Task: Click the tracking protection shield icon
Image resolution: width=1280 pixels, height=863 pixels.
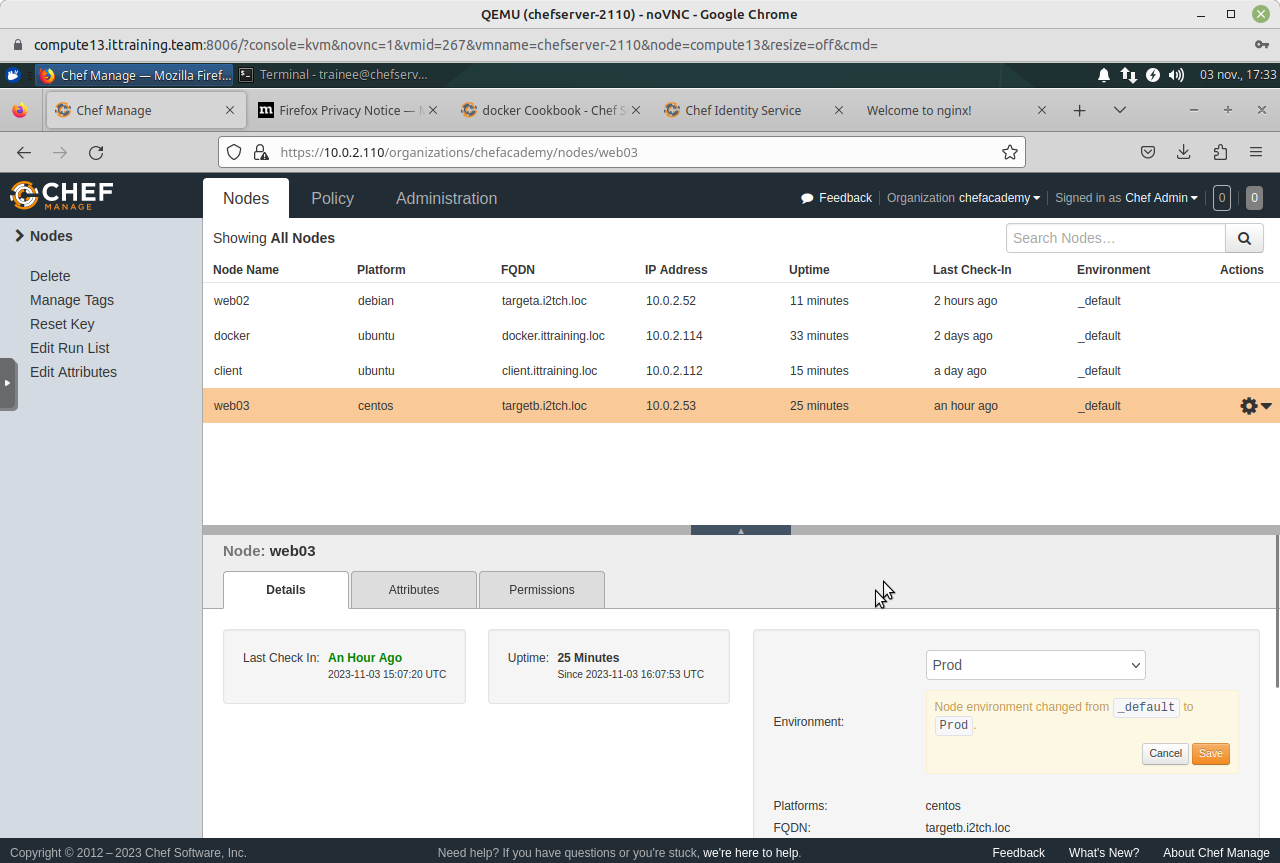Action: (234, 152)
